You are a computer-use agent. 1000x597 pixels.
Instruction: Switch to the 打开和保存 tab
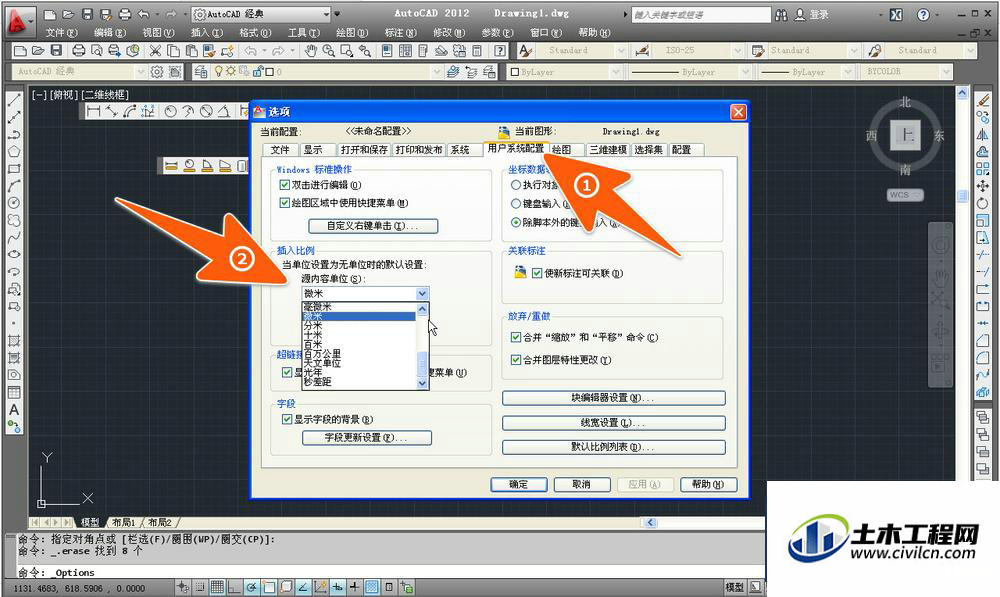click(x=364, y=149)
